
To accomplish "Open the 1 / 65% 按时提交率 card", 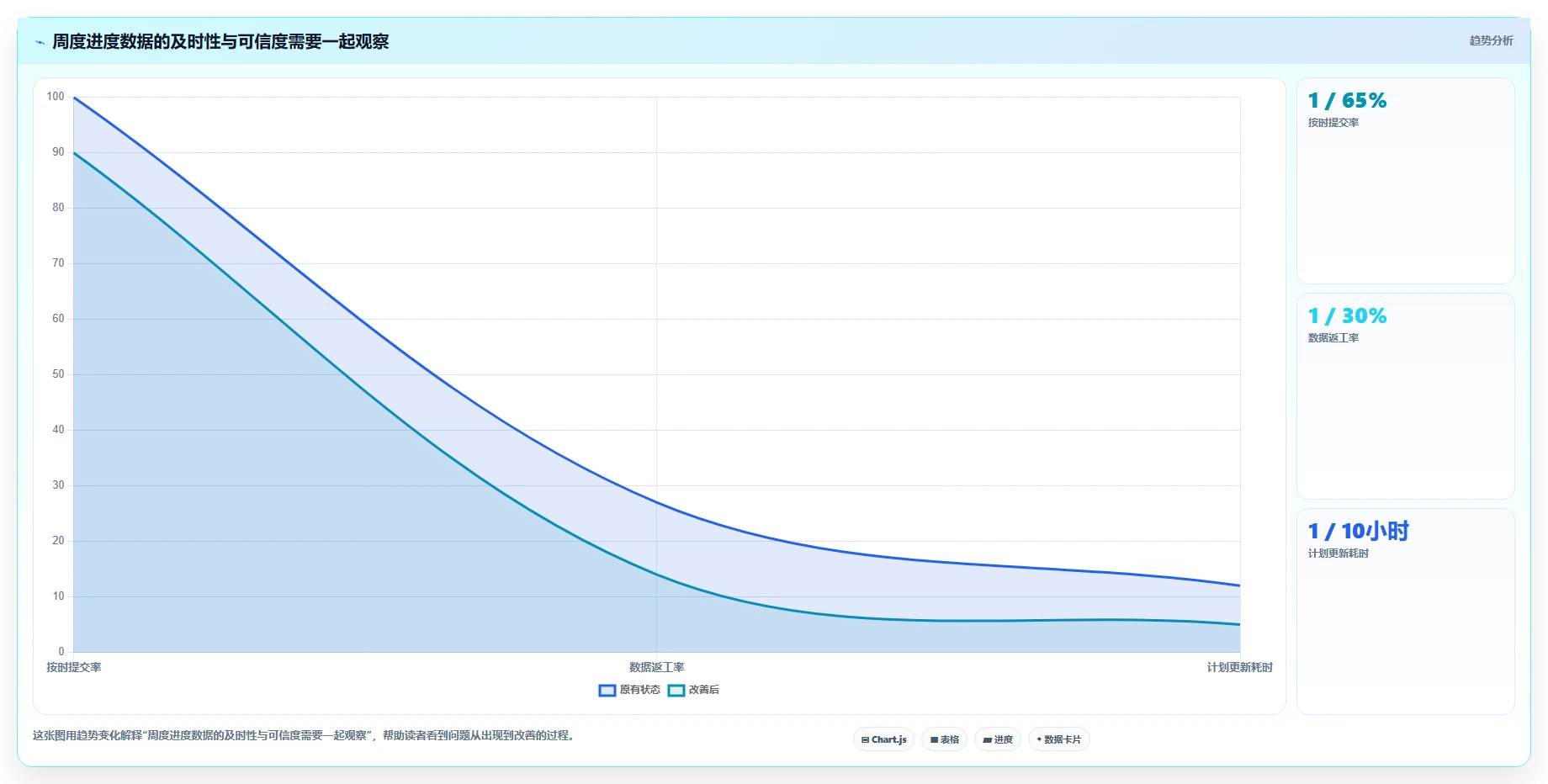I will tap(1405, 181).
